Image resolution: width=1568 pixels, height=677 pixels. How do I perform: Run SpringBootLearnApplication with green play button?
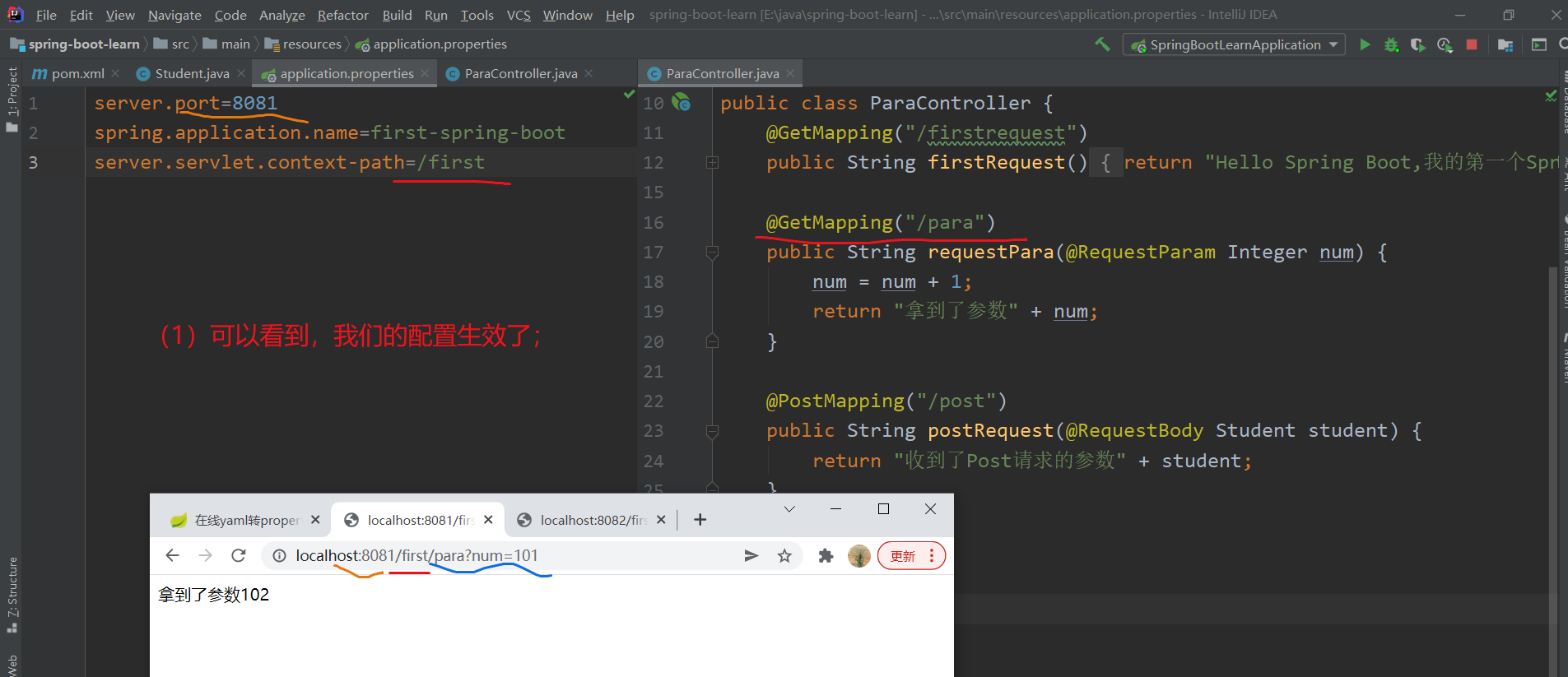tap(1365, 44)
